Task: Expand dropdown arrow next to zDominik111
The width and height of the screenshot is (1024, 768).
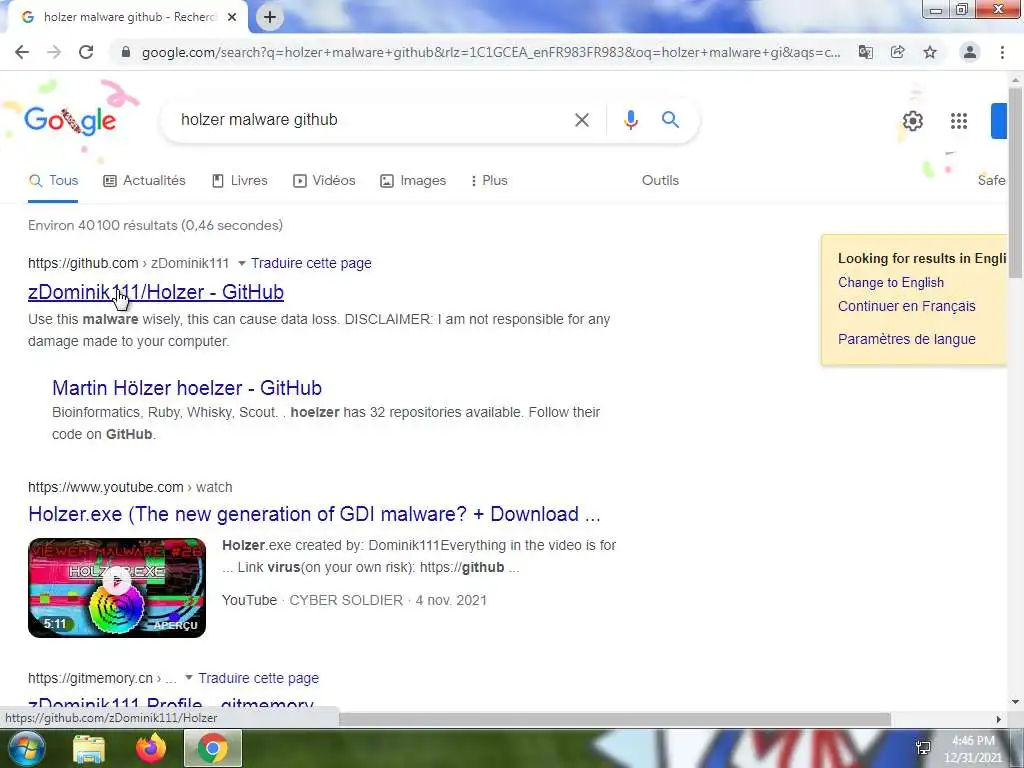Action: [x=242, y=263]
